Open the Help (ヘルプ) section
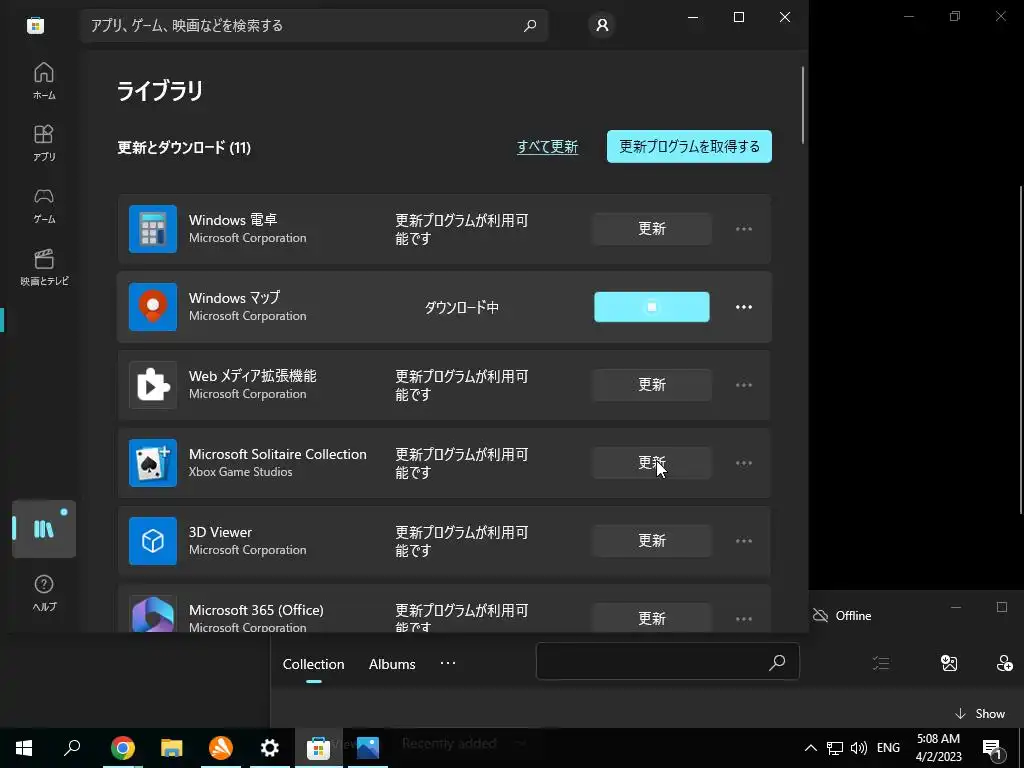Viewport: 1024px width, 768px height. (x=44, y=593)
